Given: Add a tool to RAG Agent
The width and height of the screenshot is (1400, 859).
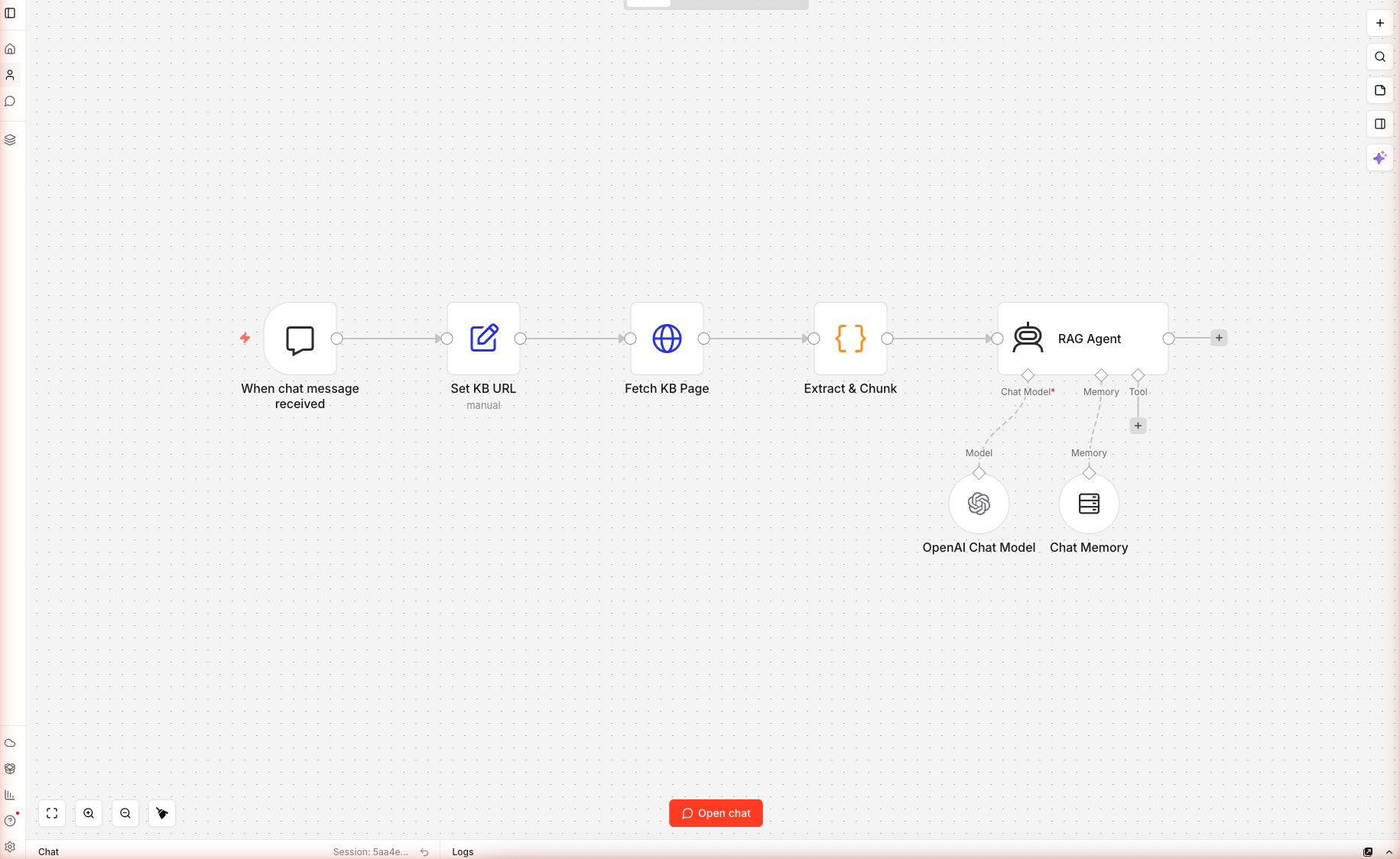Looking at the screenshot, I should tap(1138, 426).
